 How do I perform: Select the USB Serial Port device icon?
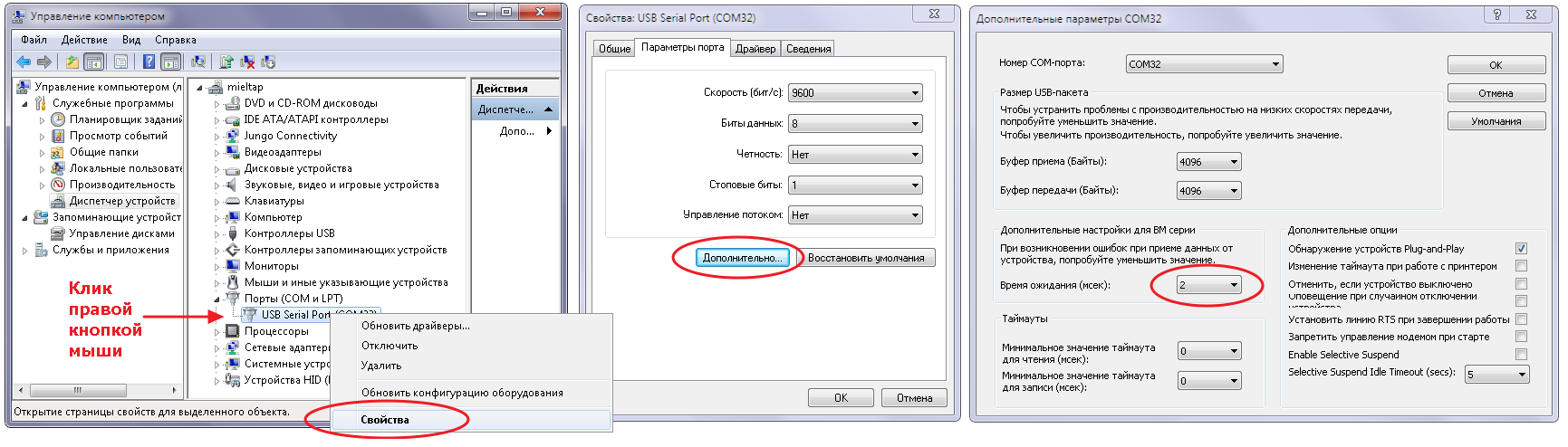click(x=249, y=315)
